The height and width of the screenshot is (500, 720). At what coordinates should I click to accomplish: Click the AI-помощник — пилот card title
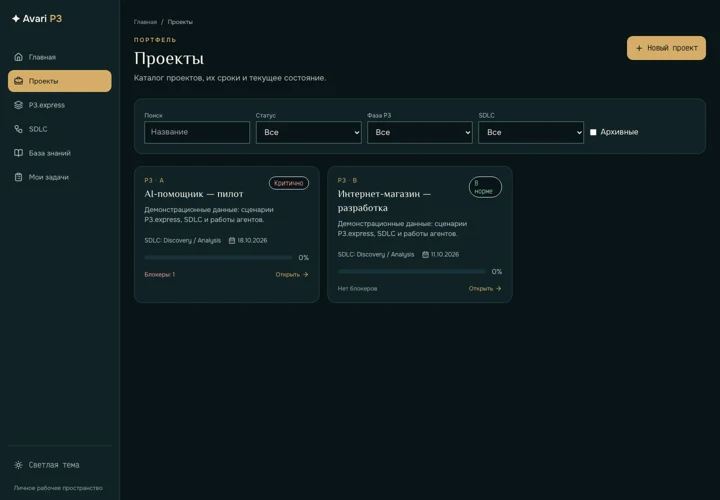[x=194, y=194]
